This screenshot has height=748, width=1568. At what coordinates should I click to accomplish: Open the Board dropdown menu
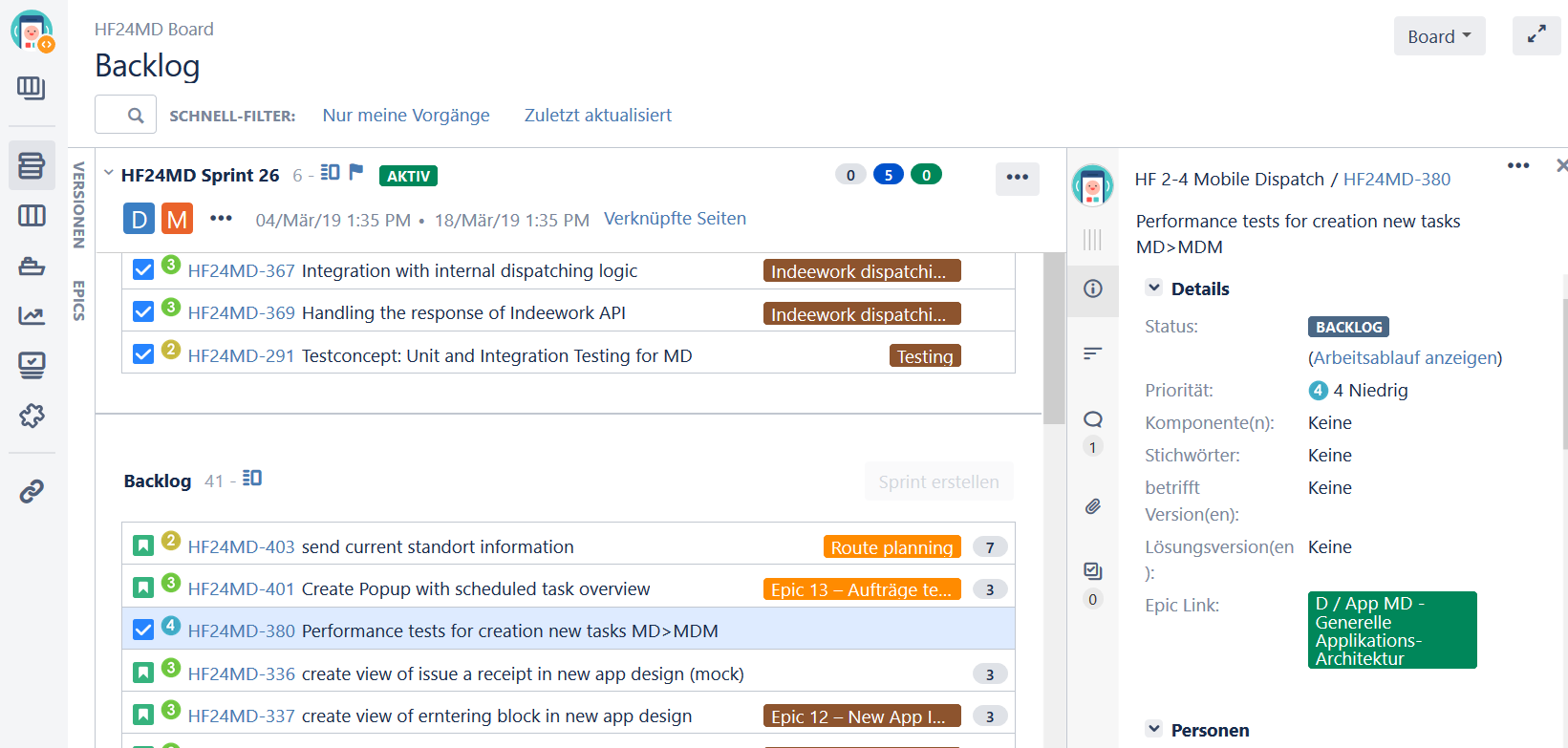(x=1439, y=36)
